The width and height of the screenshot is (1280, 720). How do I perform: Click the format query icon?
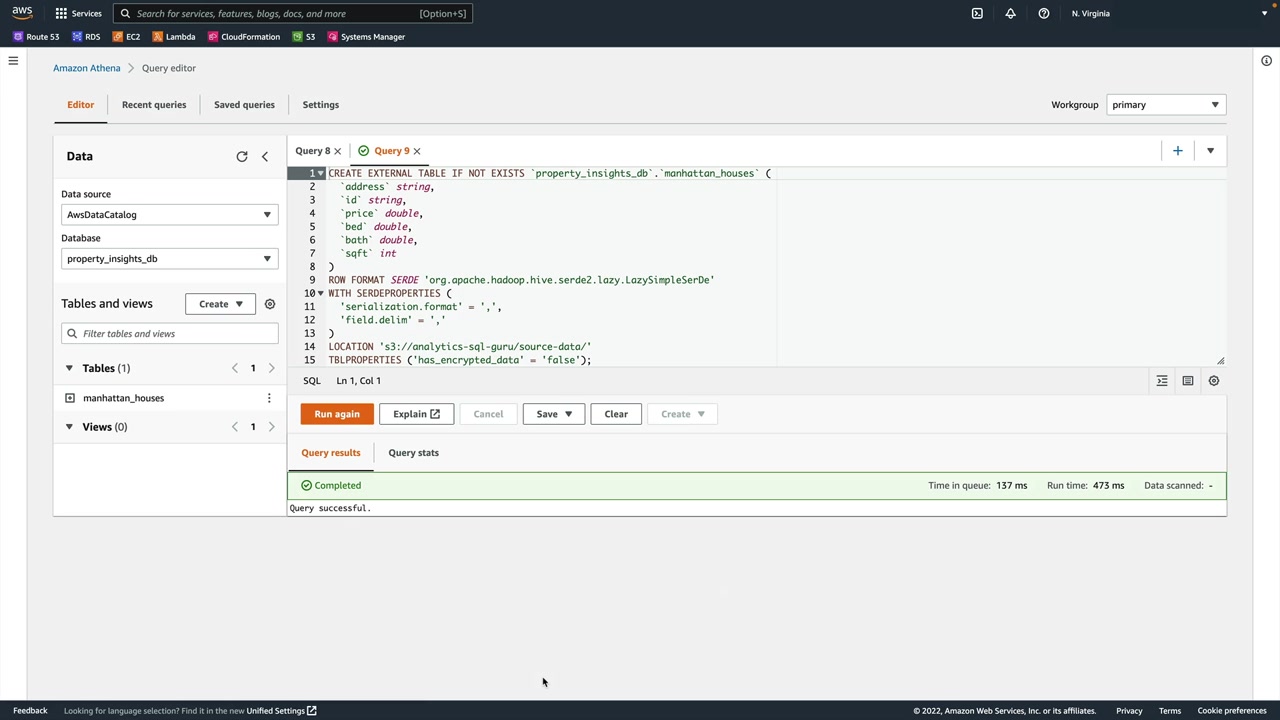[x=1162, y=381]
